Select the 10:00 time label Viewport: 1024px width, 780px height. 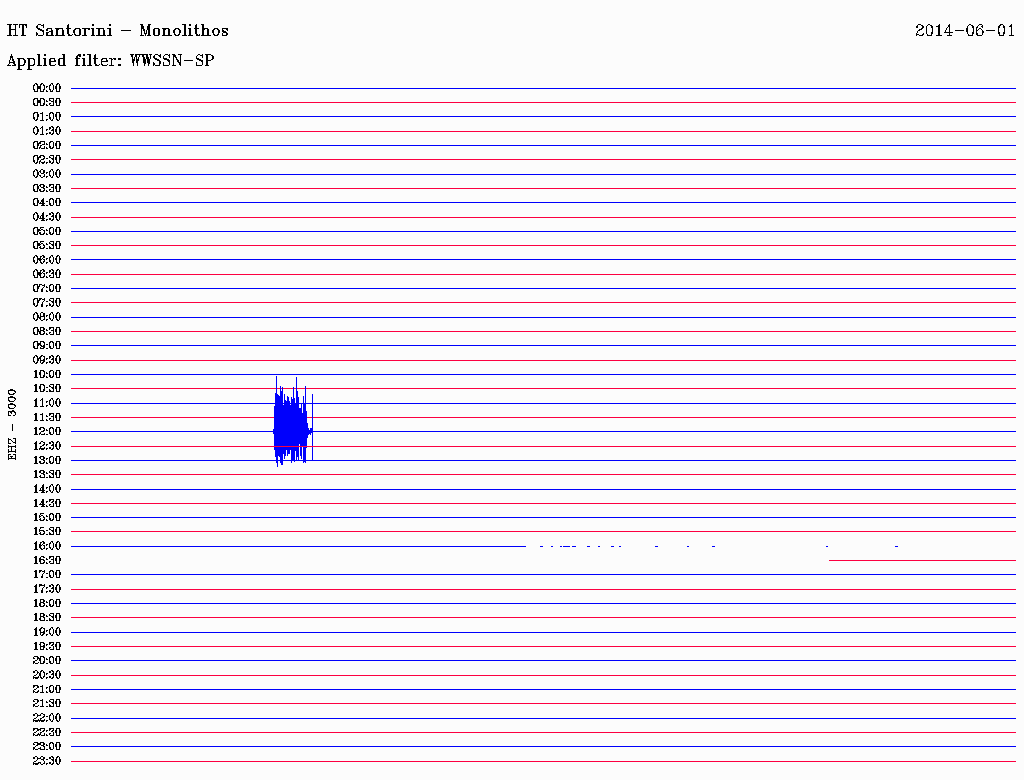point(47,374)
